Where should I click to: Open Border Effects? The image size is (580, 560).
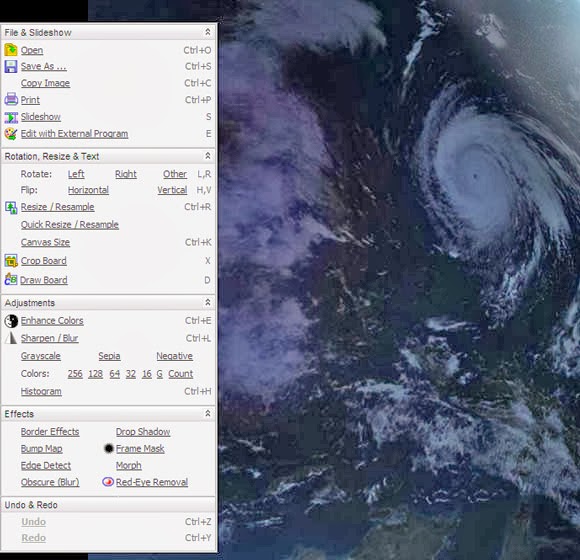coord(50,432)
